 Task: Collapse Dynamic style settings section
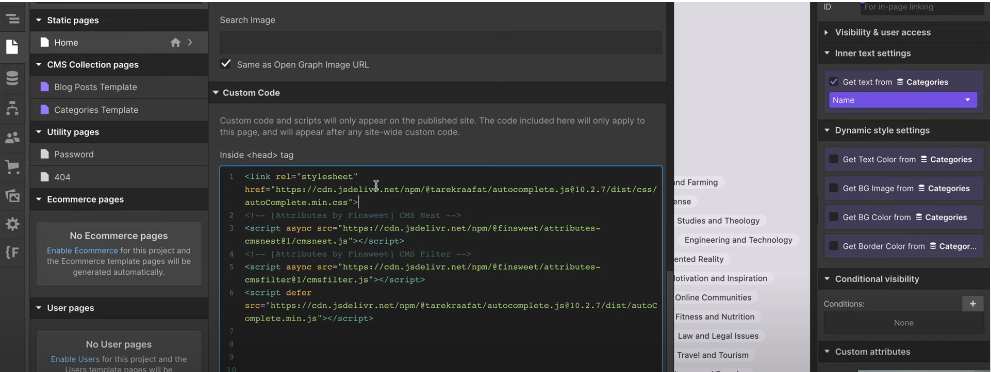tap(827, 130)
